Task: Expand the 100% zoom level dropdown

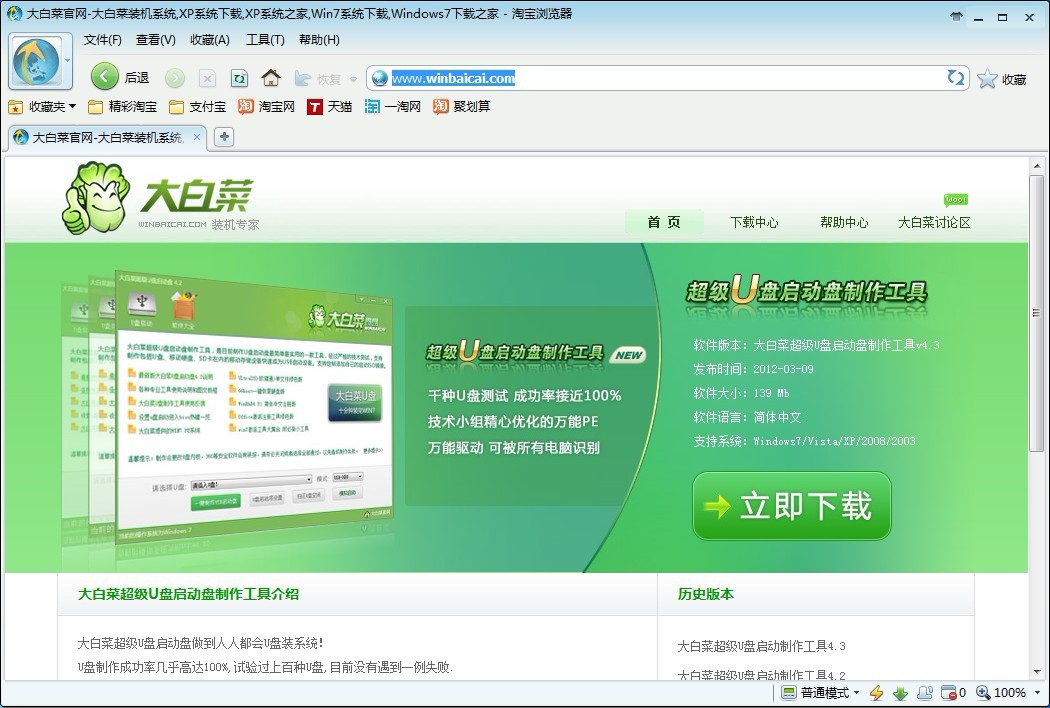Action: click(x=1035, y=693)
